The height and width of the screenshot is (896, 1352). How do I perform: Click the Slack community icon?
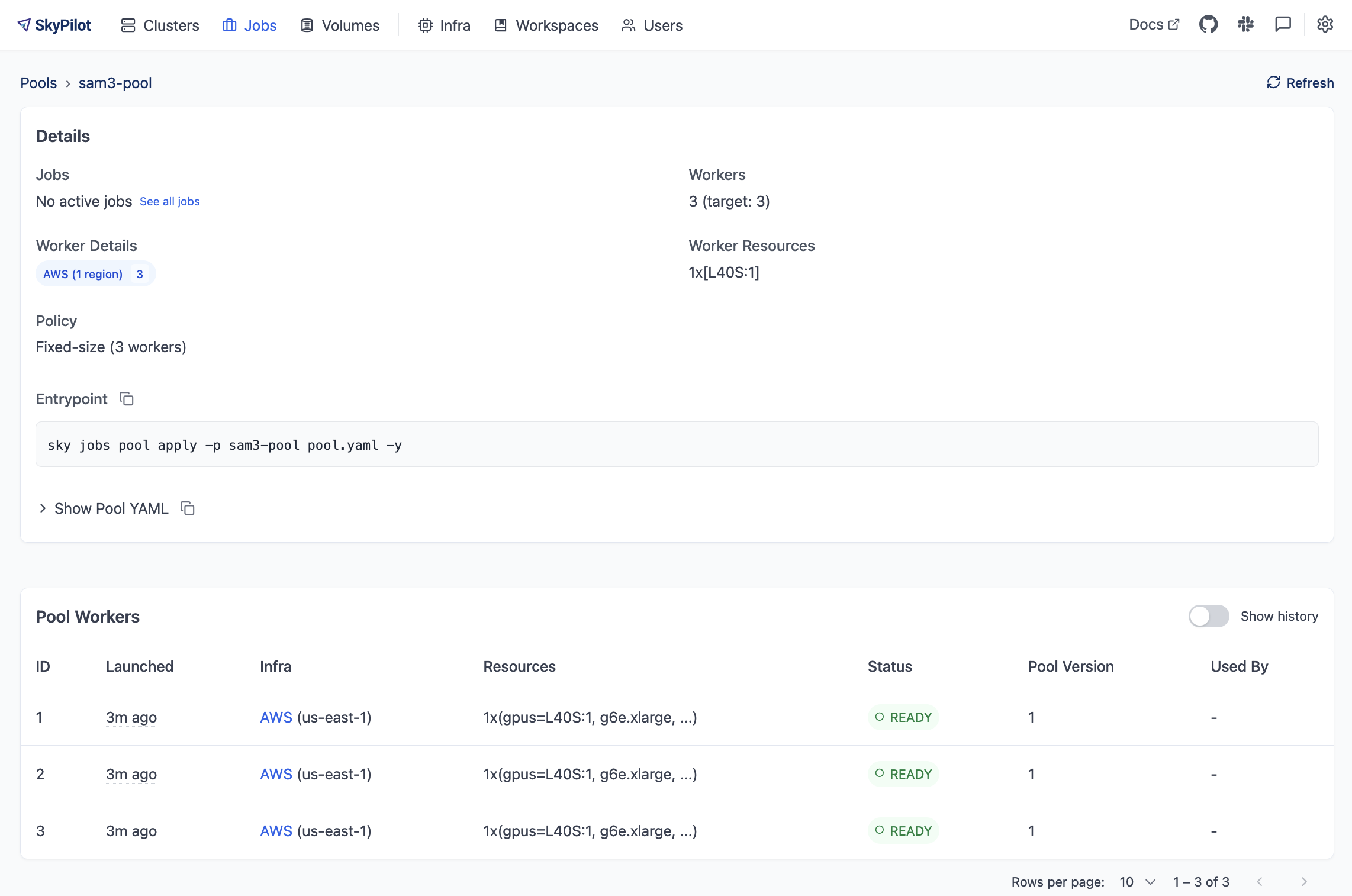1245,25
